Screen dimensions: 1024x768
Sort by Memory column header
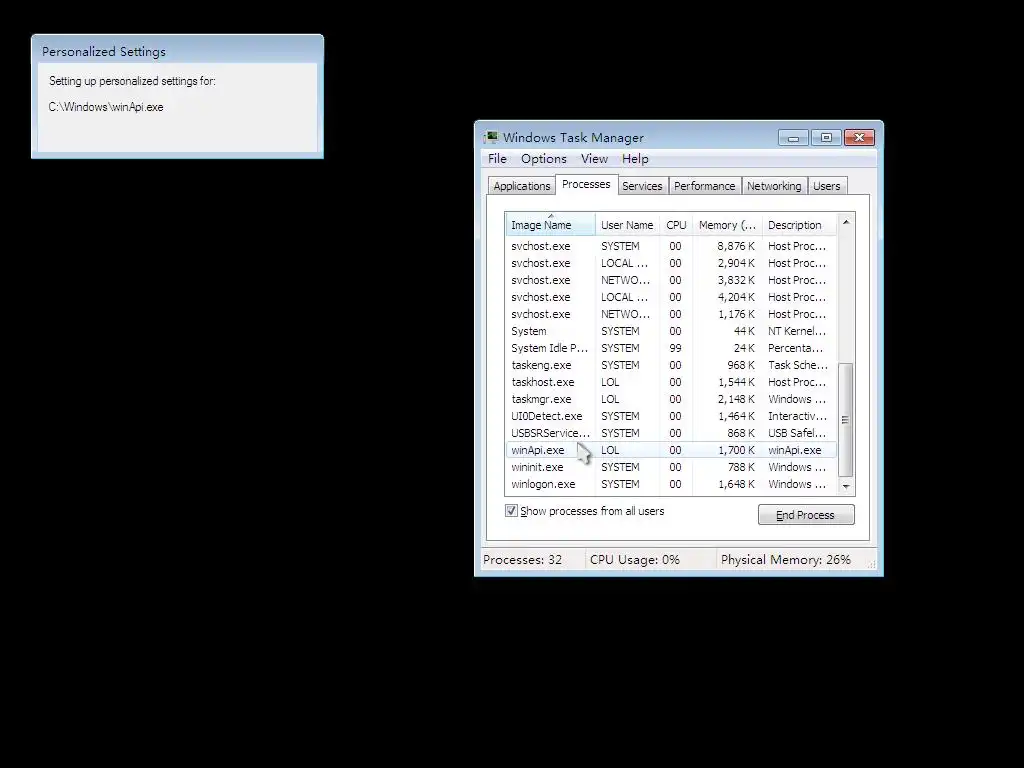[x=727, y=225]
